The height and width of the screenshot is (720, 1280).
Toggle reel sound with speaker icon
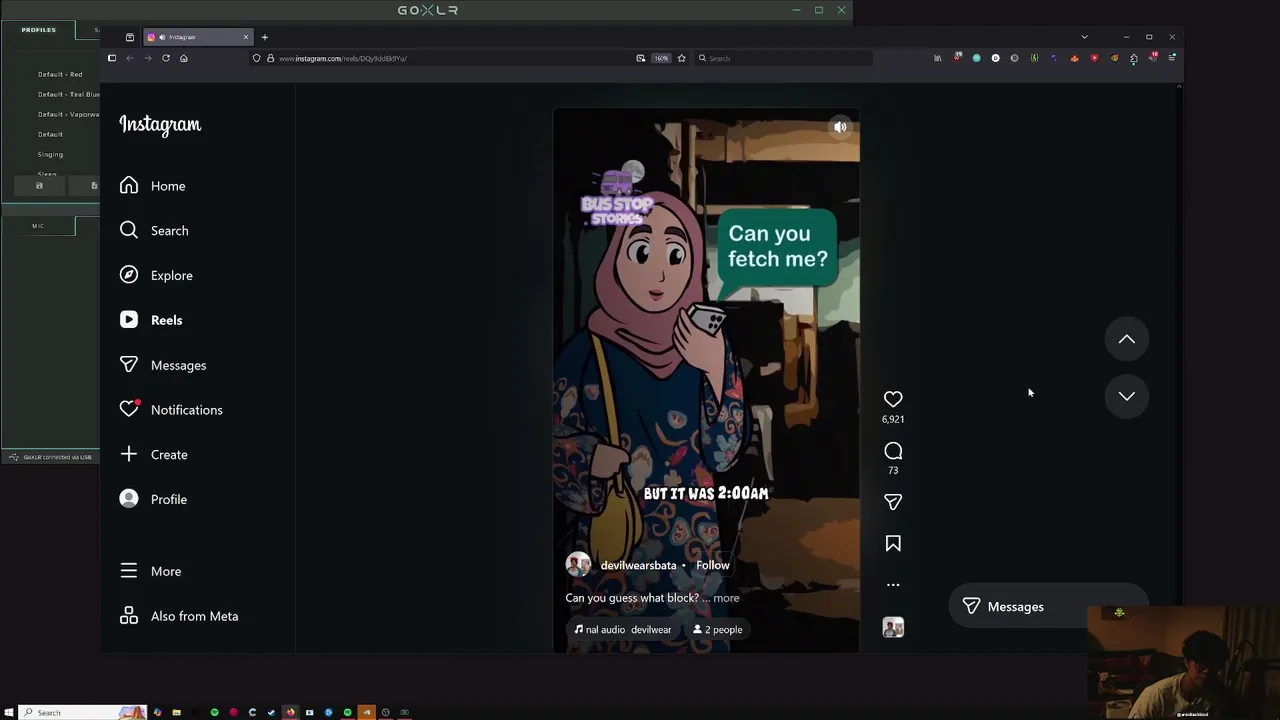(x=840, y=127)
